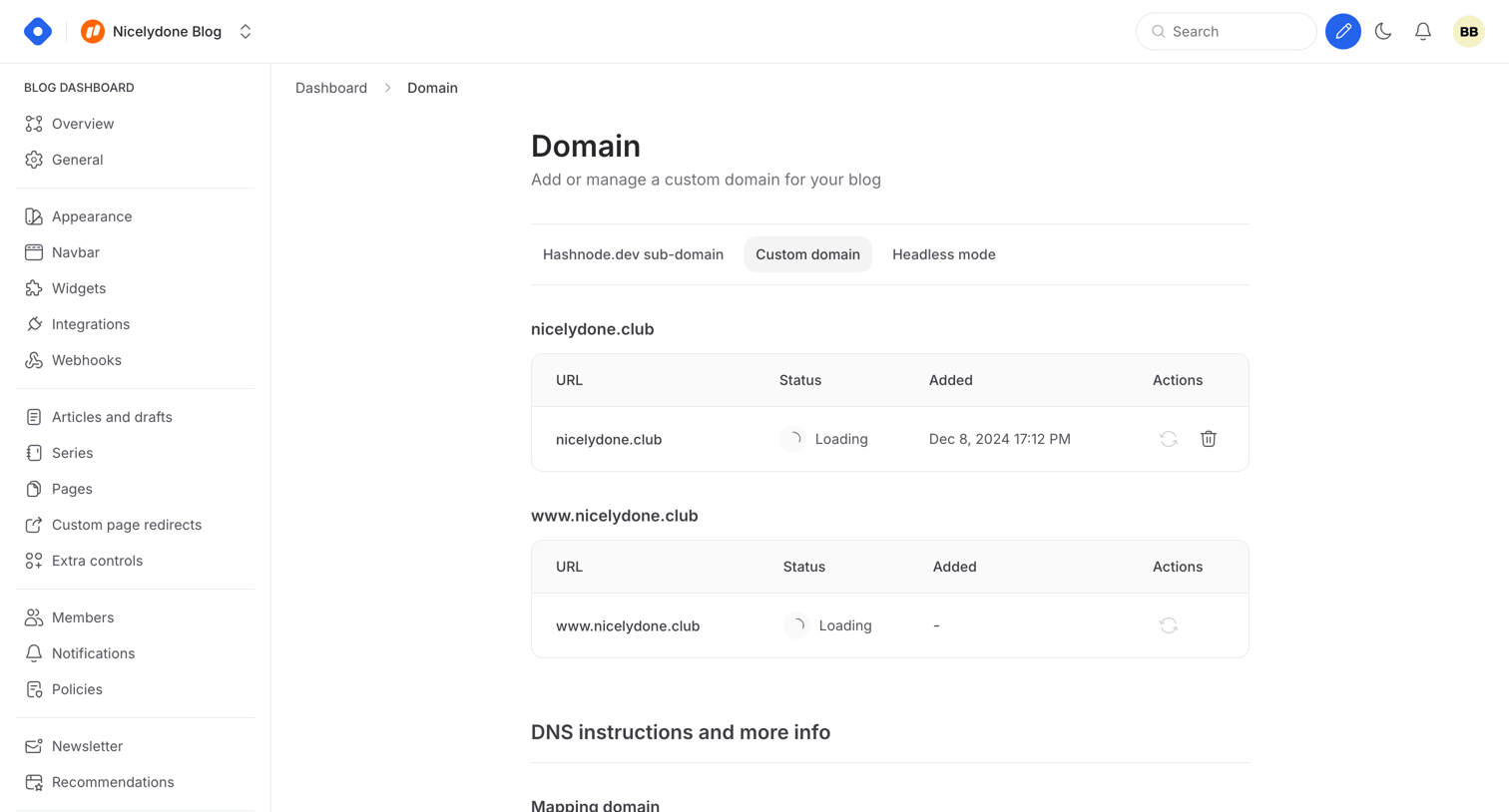Click the Nicelydone Blog orange avatar

(93, 32)
